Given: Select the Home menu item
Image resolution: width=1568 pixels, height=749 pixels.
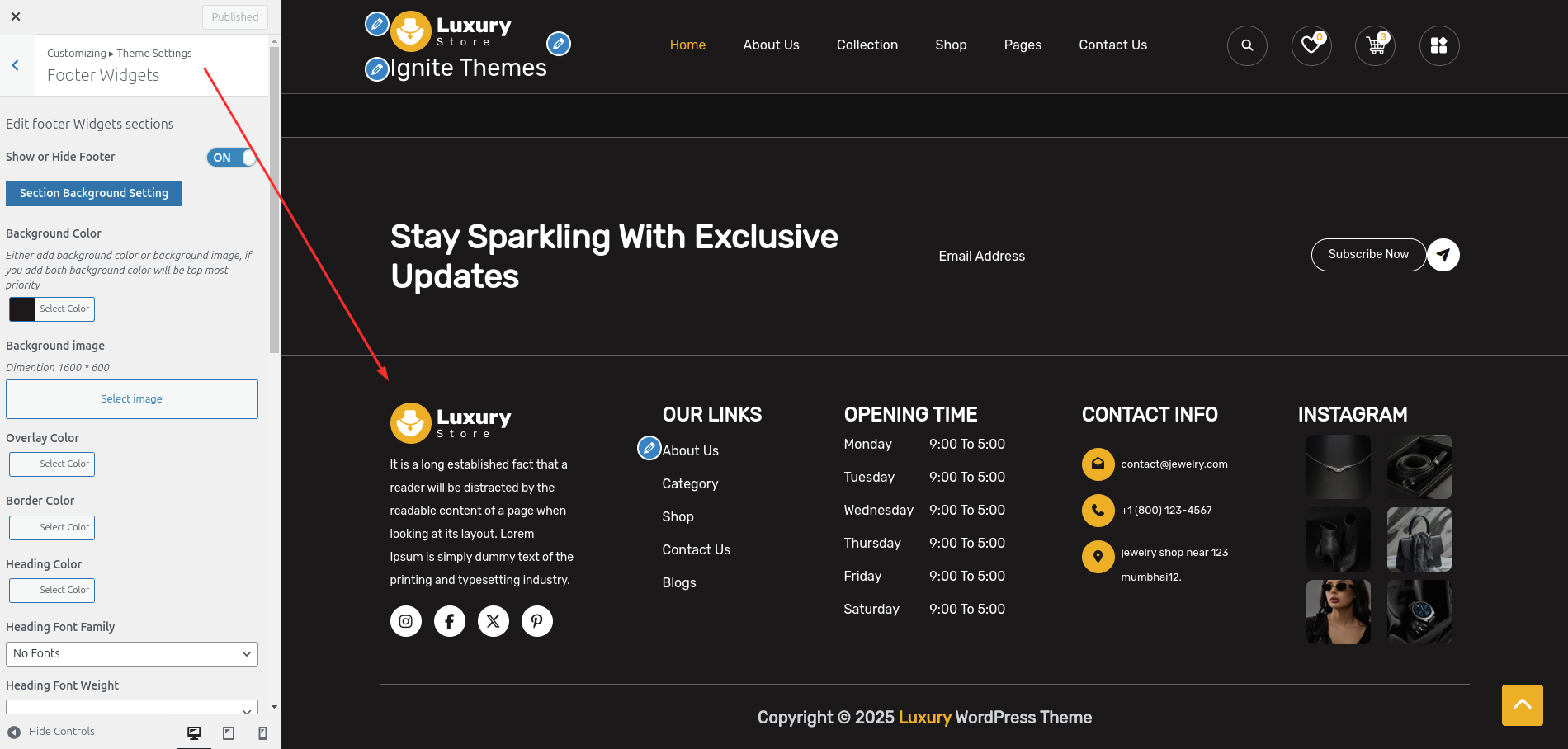Looking at the screenshot, I should click(x=687, y=45).
